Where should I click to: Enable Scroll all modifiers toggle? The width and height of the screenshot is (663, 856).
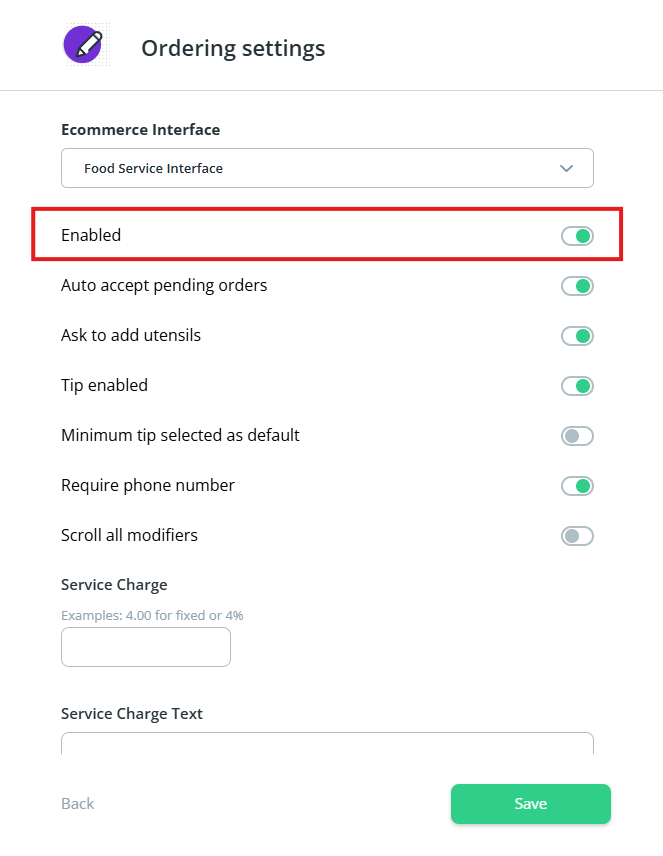click(577, 536)
